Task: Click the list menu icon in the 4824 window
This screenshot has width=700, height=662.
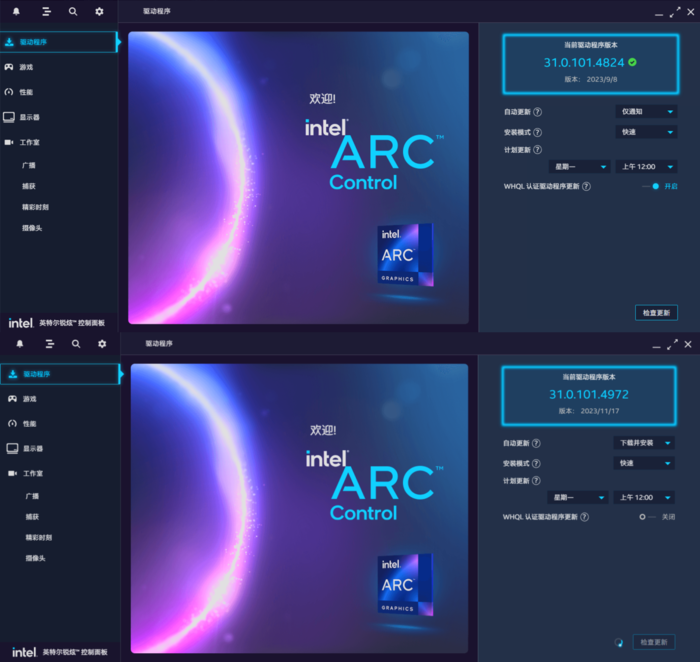Action: 46,12
